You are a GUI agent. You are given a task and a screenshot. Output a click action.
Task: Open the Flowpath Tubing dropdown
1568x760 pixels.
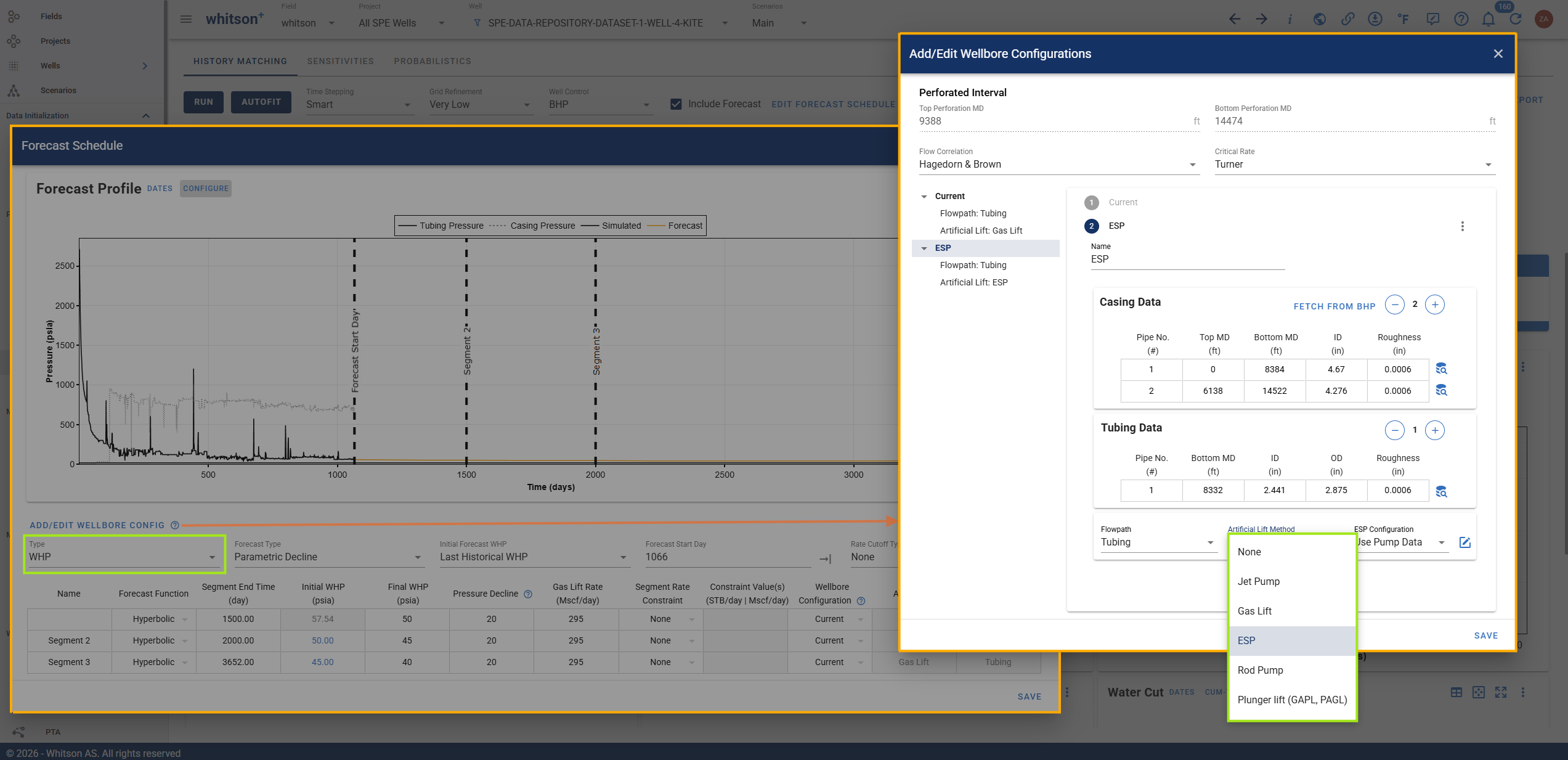coord(1158,542)
